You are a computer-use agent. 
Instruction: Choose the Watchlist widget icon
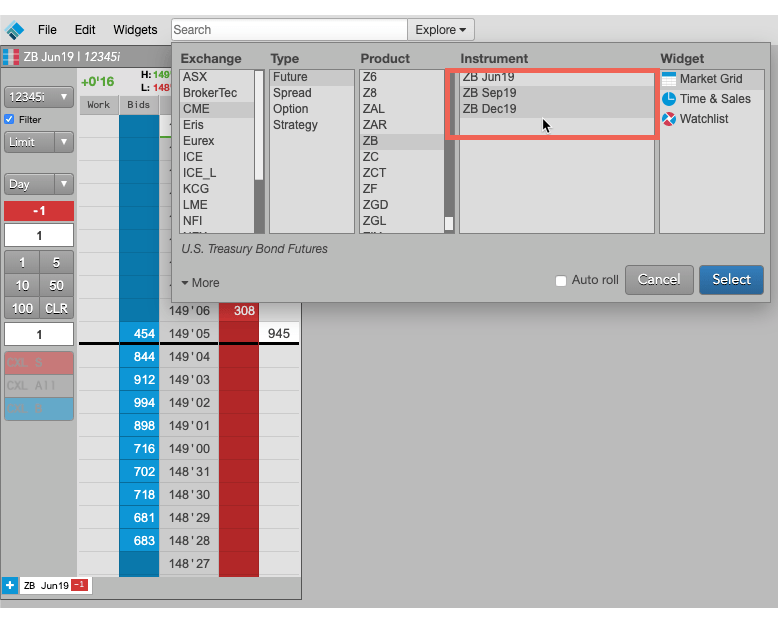[669, 119]
